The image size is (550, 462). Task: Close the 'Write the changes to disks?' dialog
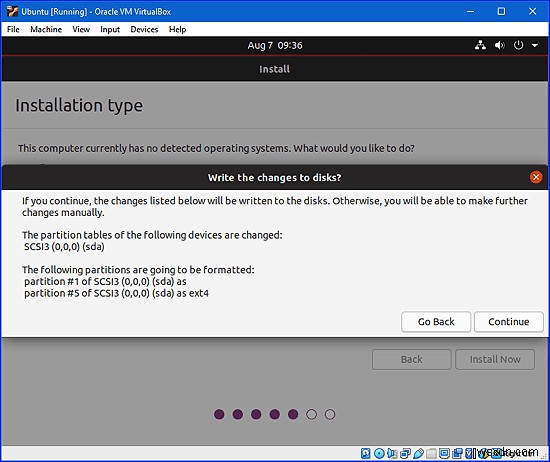pos(536,177)
